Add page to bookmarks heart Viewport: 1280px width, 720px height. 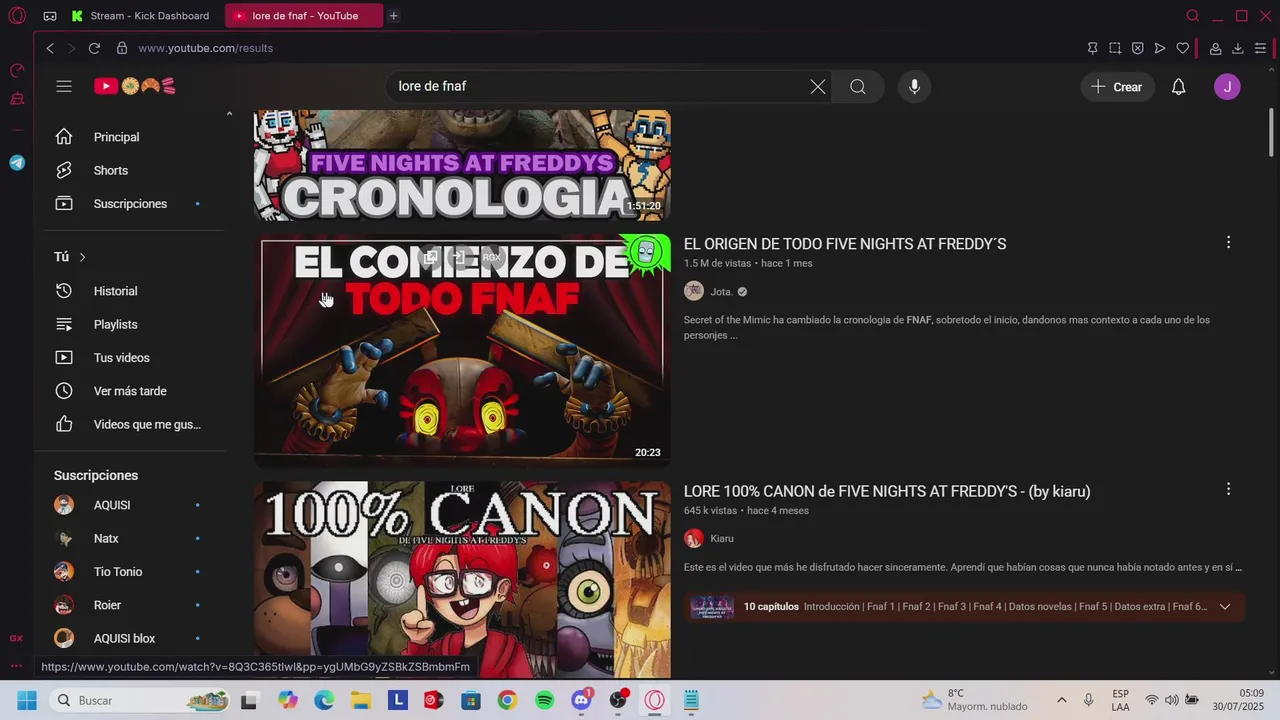pos(1182,48)
